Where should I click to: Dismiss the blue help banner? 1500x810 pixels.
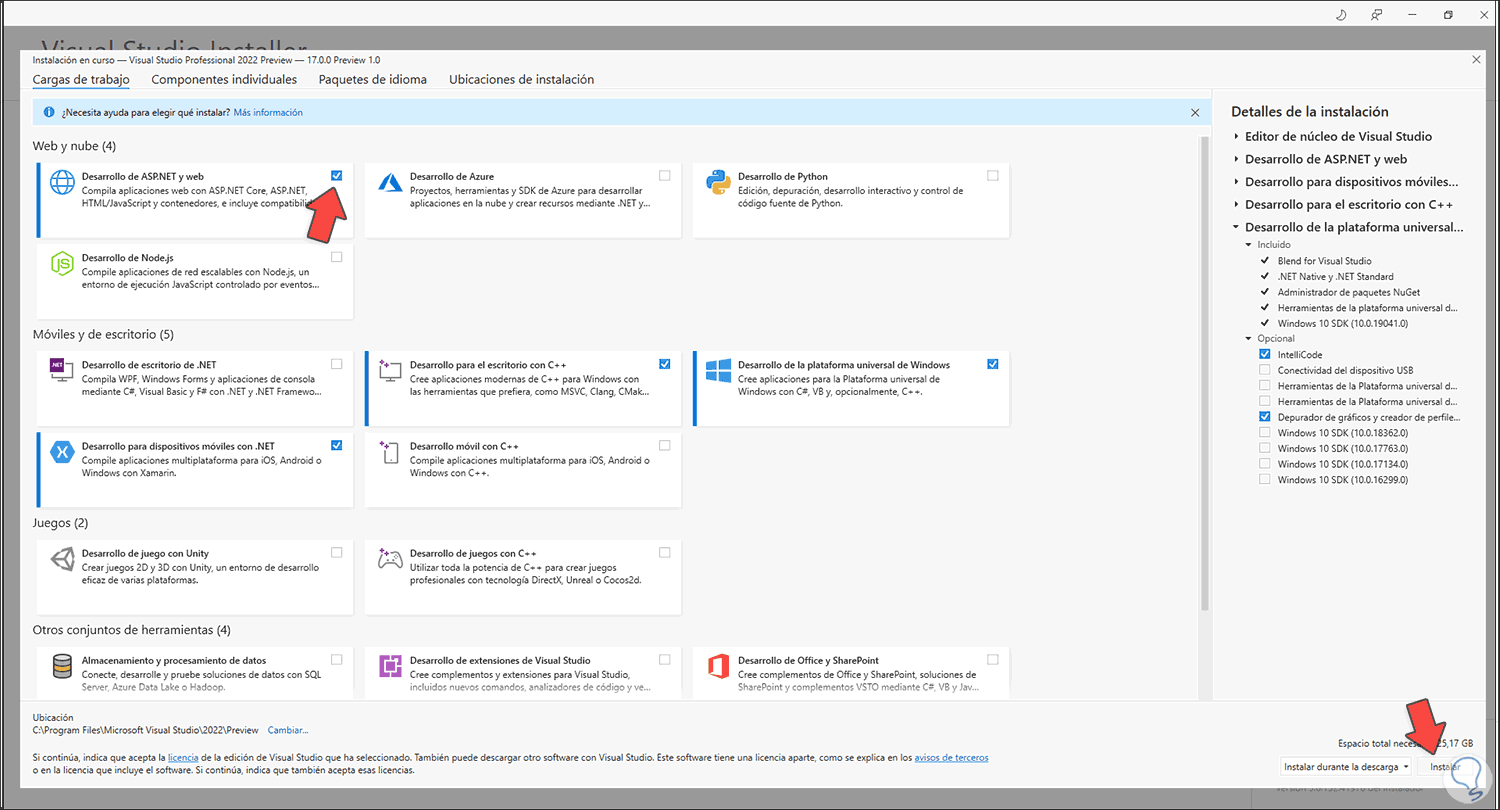click(x=1194, y=113)
